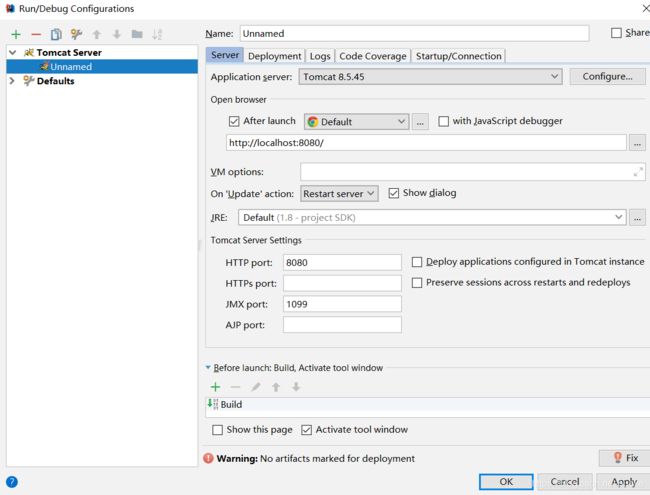This screenshot has width=650, height=495.
Task: Add a new configuration with the plus icon
Action: coord(16,34)
